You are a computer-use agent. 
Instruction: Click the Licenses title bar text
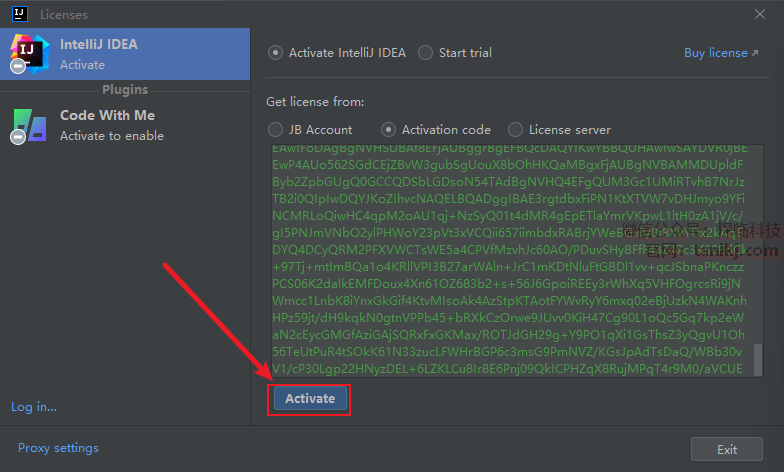64,14
